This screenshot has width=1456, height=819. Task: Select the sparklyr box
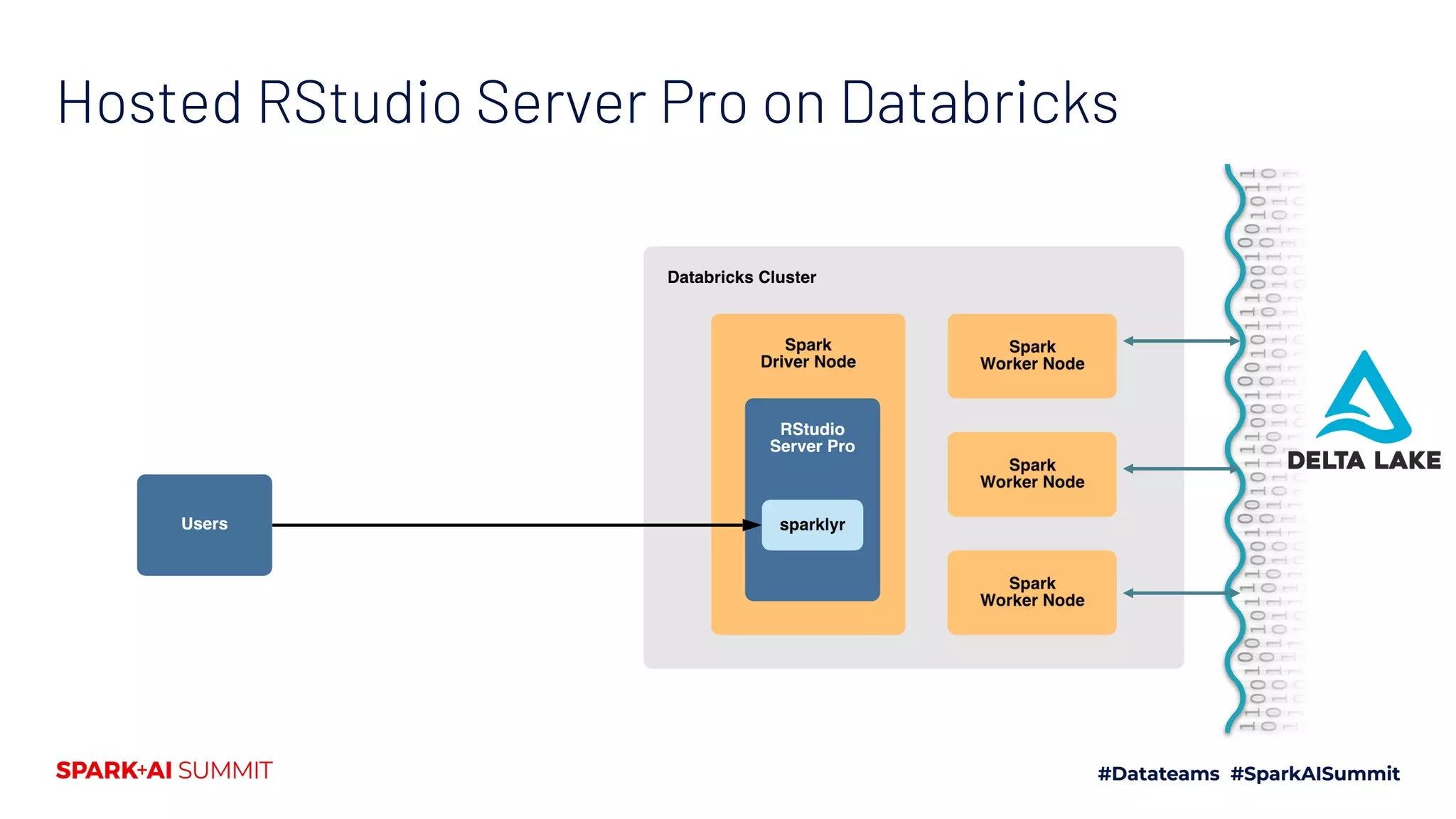[812, 525]
